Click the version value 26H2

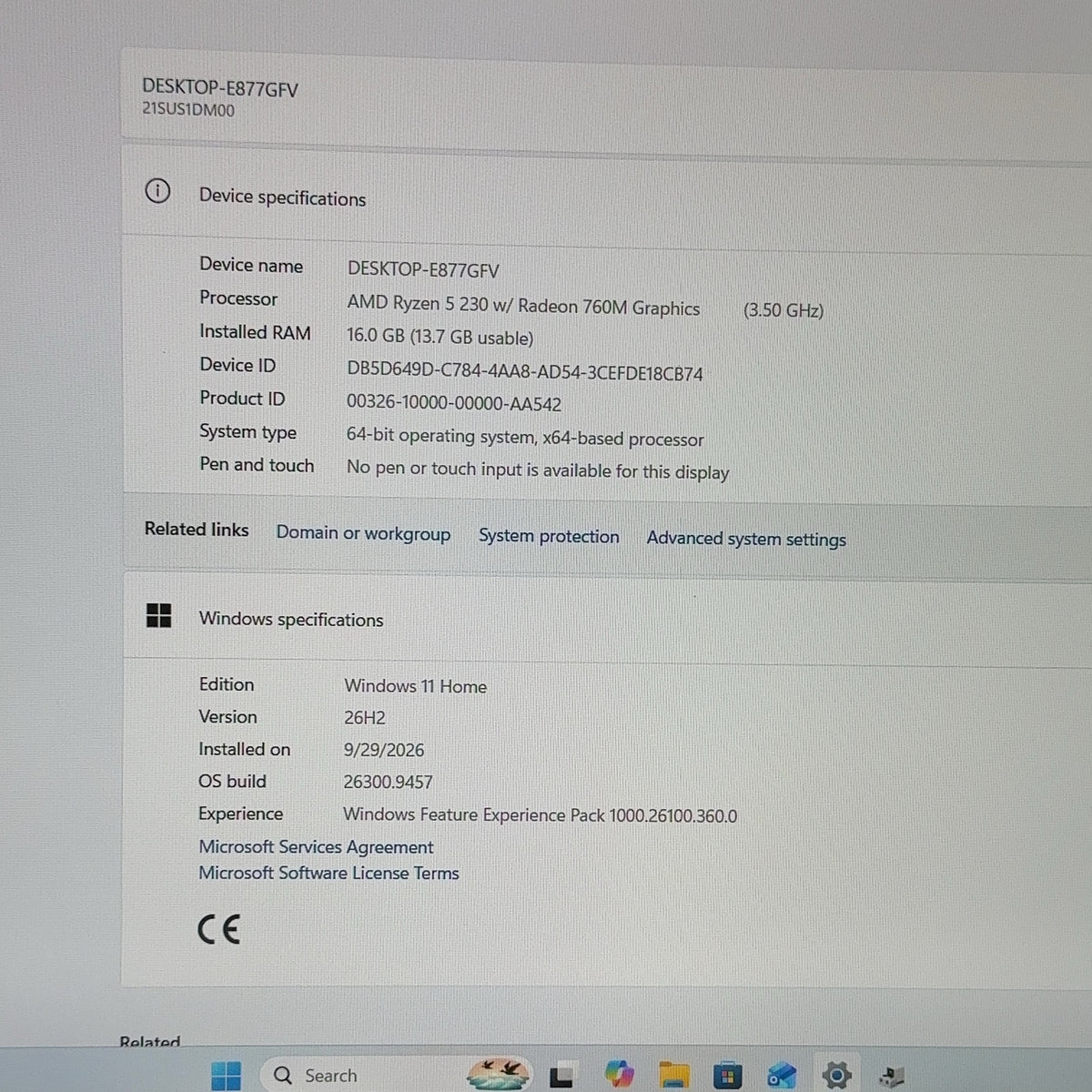tap(364, 718)
